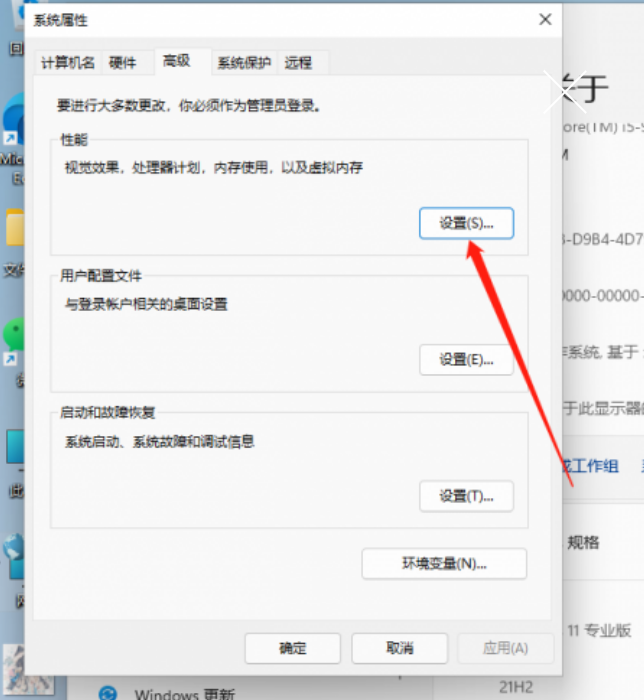Viewport: 644px width, 700px height.
Task: Open the Microsoft Edge desktop shortcut
Action: tap(12, 125)
